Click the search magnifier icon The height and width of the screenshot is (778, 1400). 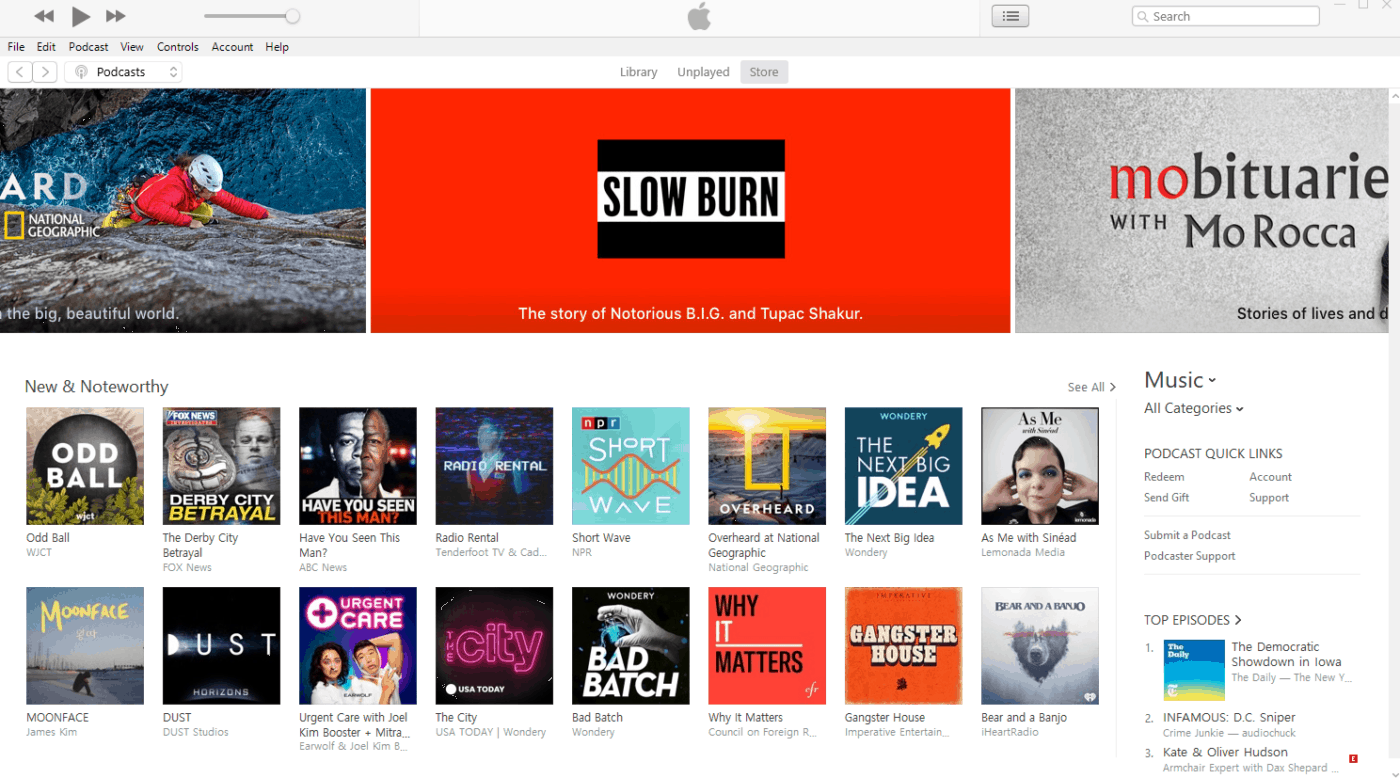[1142, 16]
